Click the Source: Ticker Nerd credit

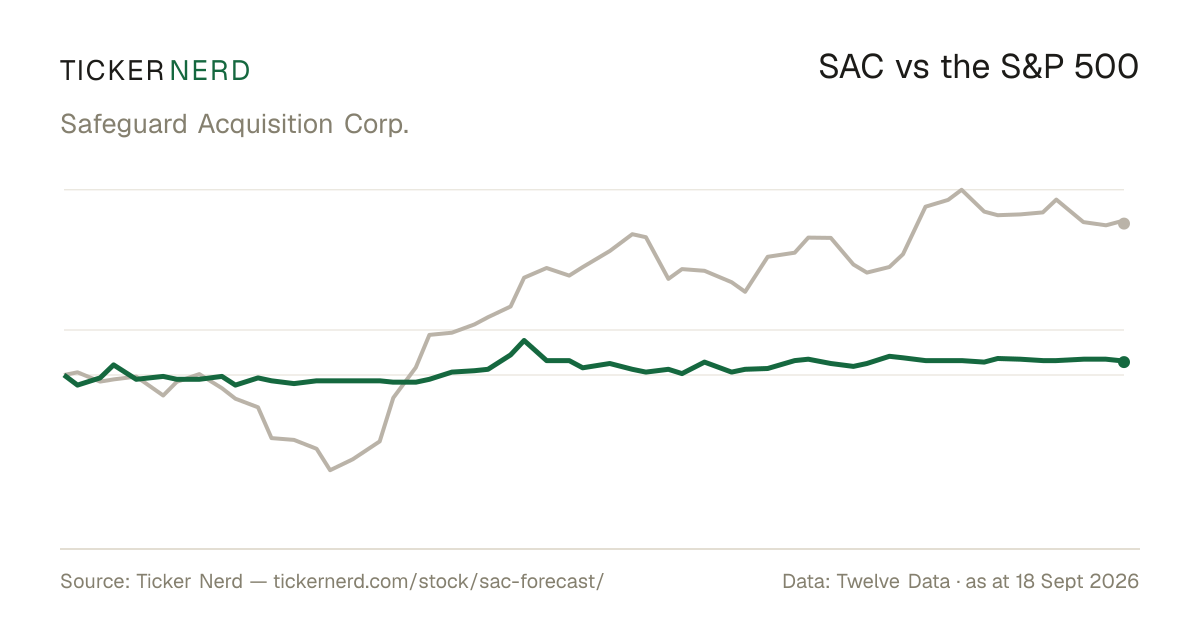point(151,581)
